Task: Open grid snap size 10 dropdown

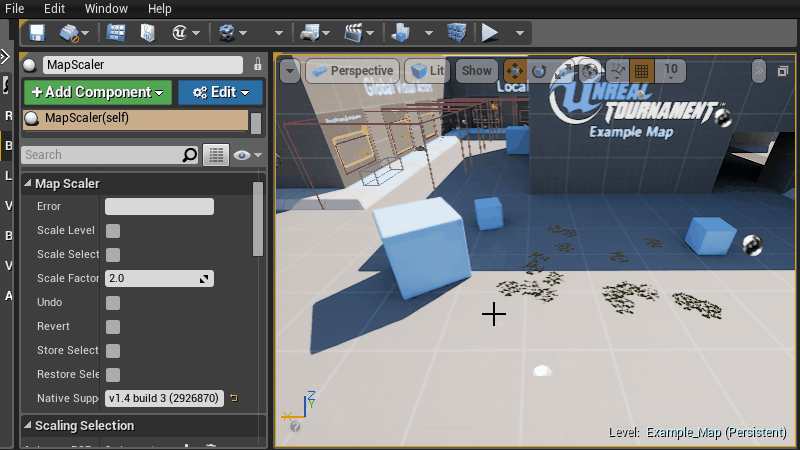Action: (x=671, y=71)
